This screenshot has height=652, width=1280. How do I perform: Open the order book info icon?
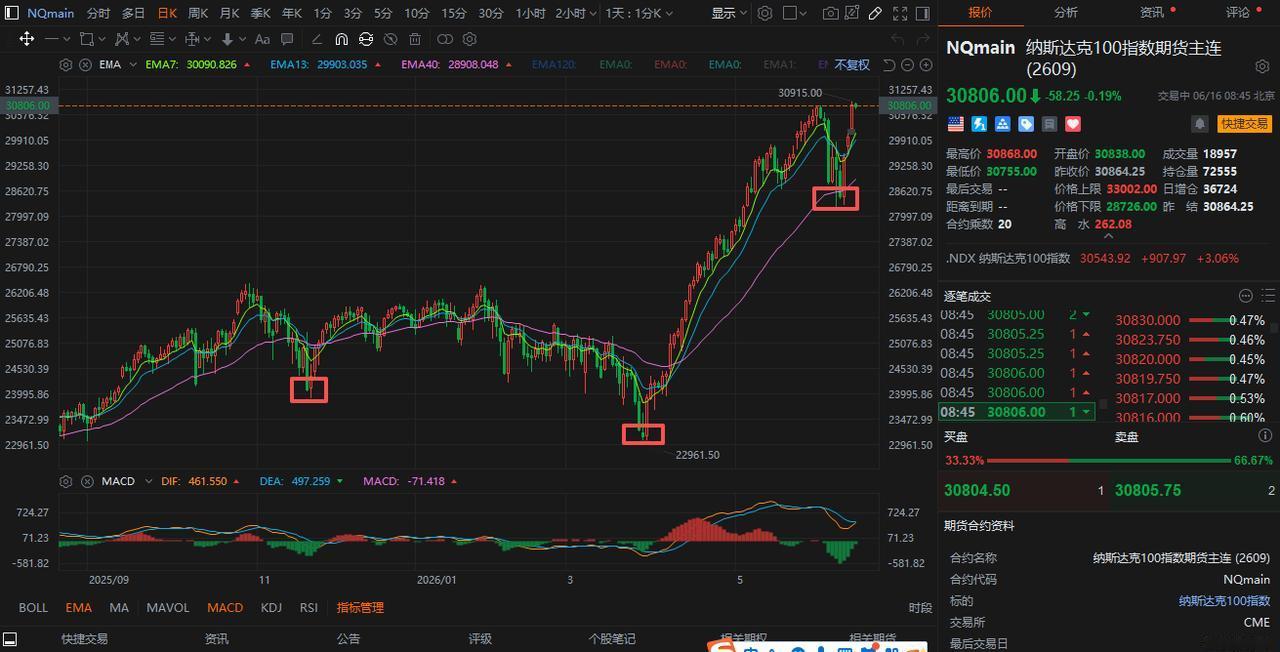pyautogui.click(x=1265, y=436)
